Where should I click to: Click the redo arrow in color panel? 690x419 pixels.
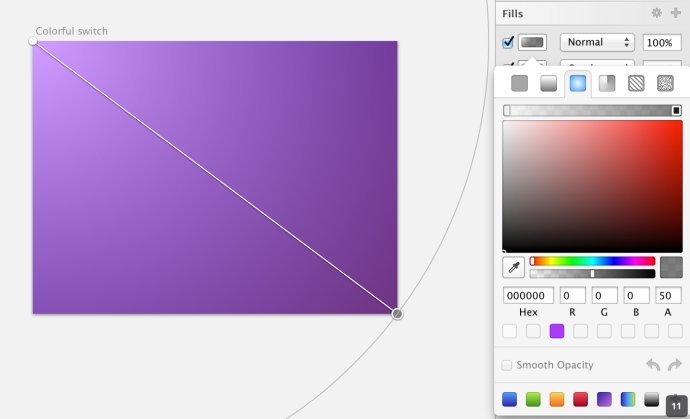pyautogui.click(x=674, y=364)
